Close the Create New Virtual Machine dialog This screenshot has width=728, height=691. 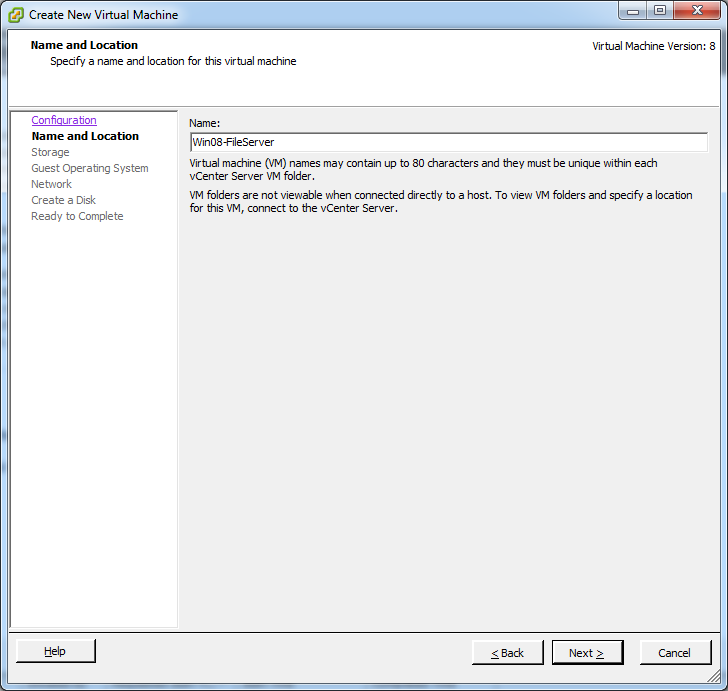tap(696, 11)
